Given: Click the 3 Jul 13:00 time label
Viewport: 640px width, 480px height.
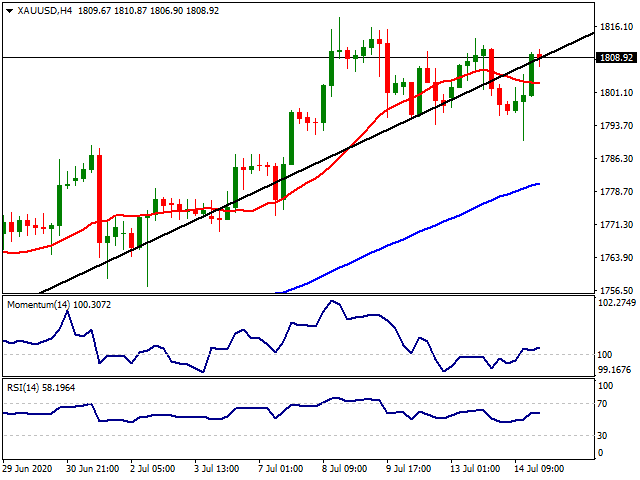Looking at the screenshot, I should point(216,469).
